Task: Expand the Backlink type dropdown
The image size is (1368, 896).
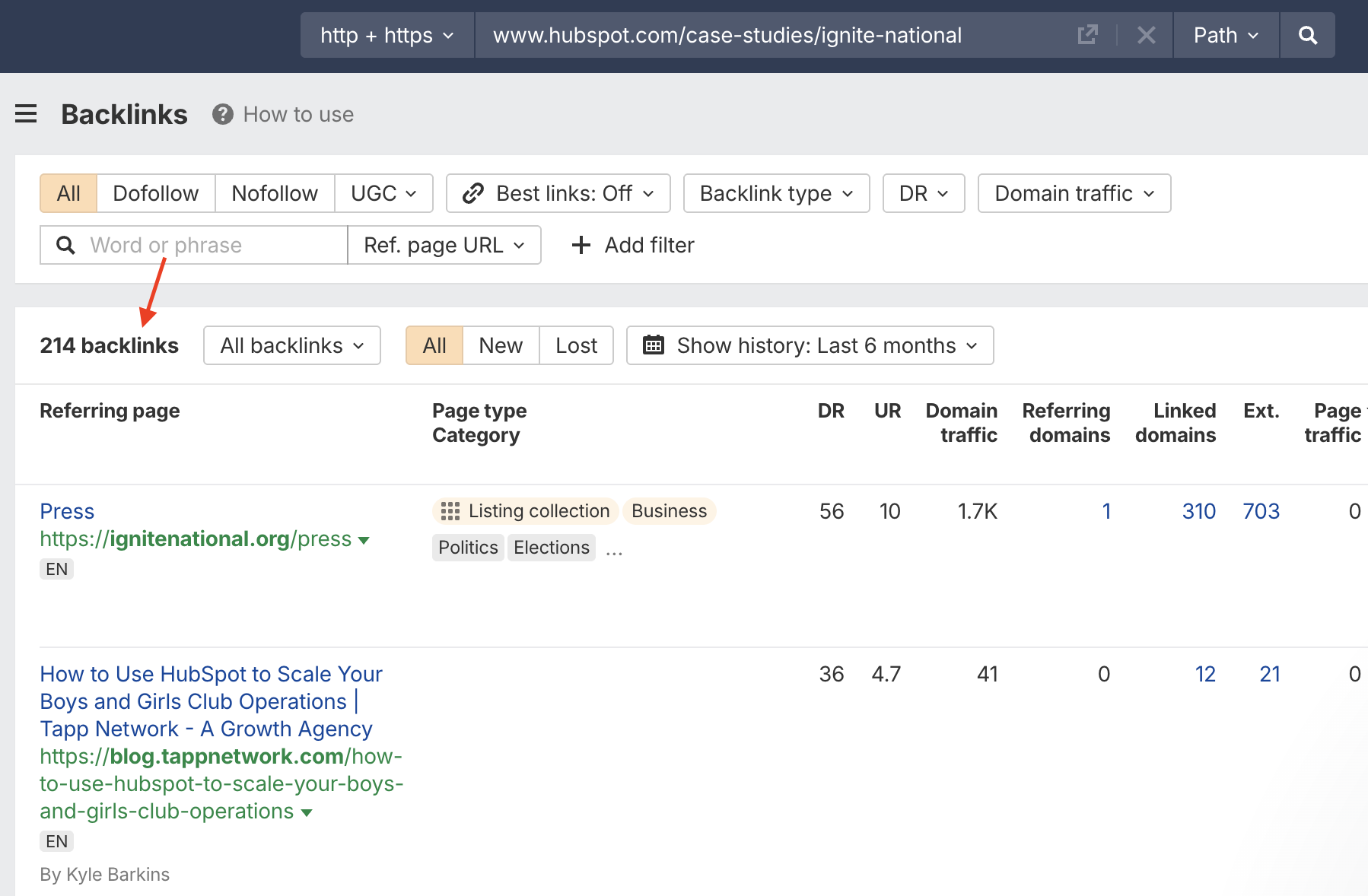Action: [x=777, y=193]
